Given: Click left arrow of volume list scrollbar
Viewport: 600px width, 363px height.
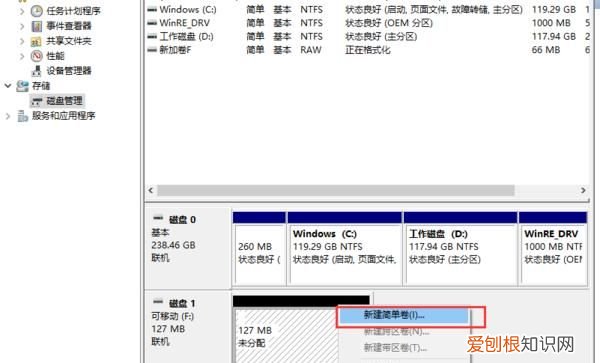Looking at the screenshot, I should coord(151,190).
